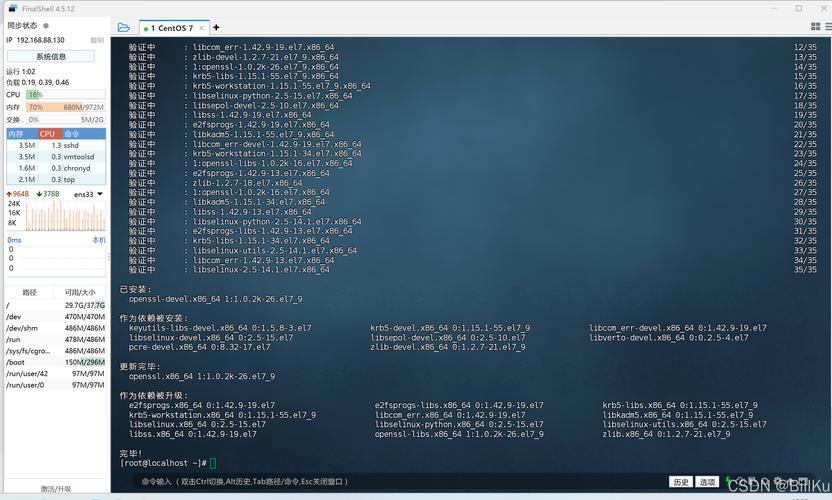Sort process list by 命令 column
The height and width of the screenshot is (500, 832).
click(x=72, y=133)
